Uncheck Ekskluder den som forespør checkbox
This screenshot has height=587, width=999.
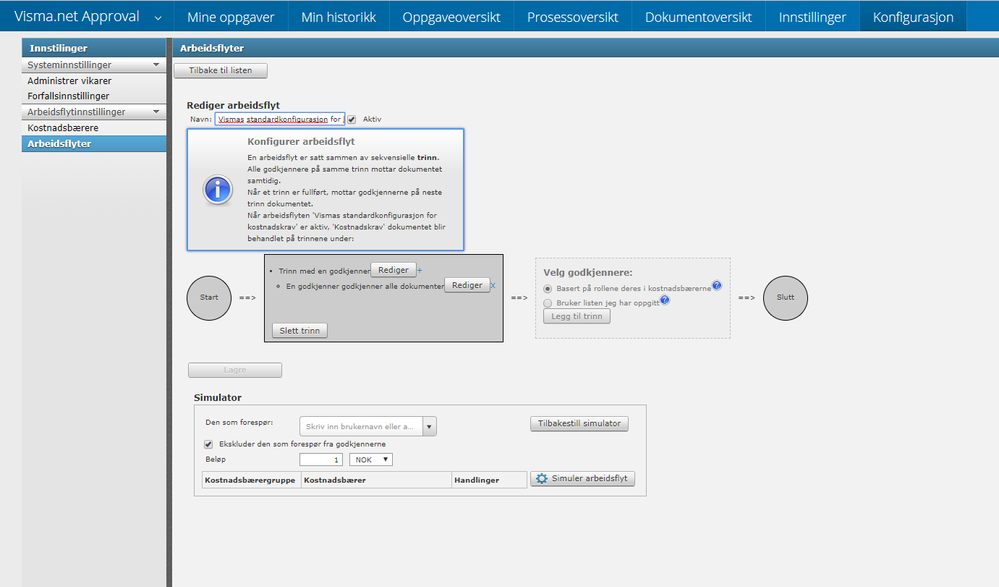pos(208,444)
